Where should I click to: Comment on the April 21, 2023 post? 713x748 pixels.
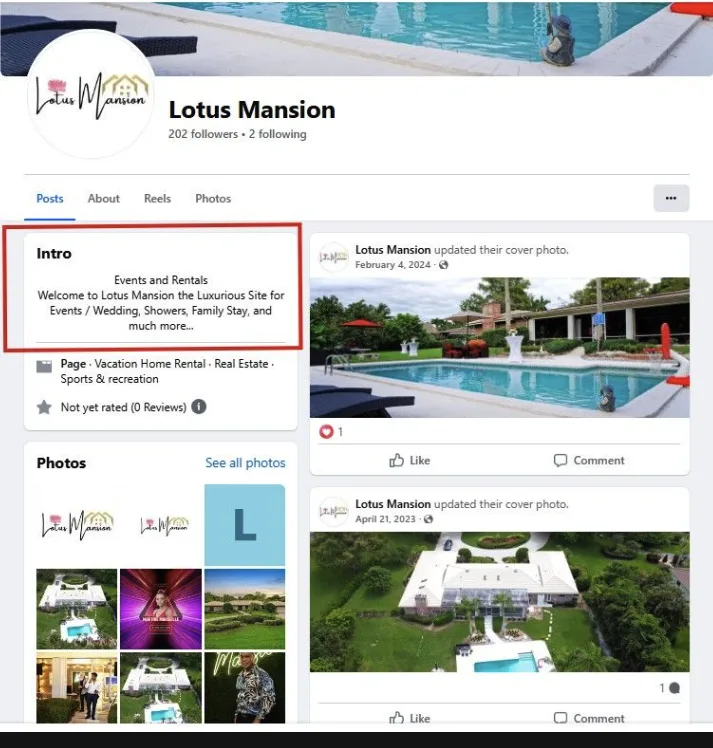tap(589, 718)
